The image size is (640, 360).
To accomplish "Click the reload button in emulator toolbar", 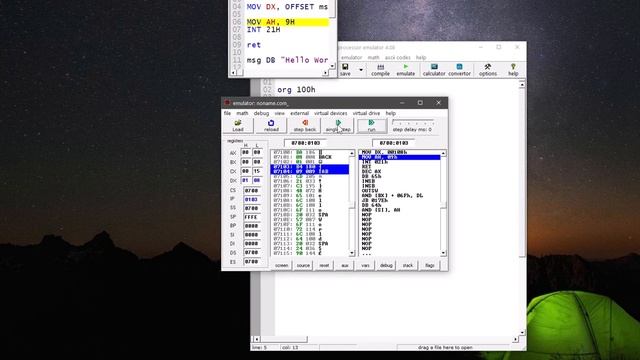I will 271,126.
